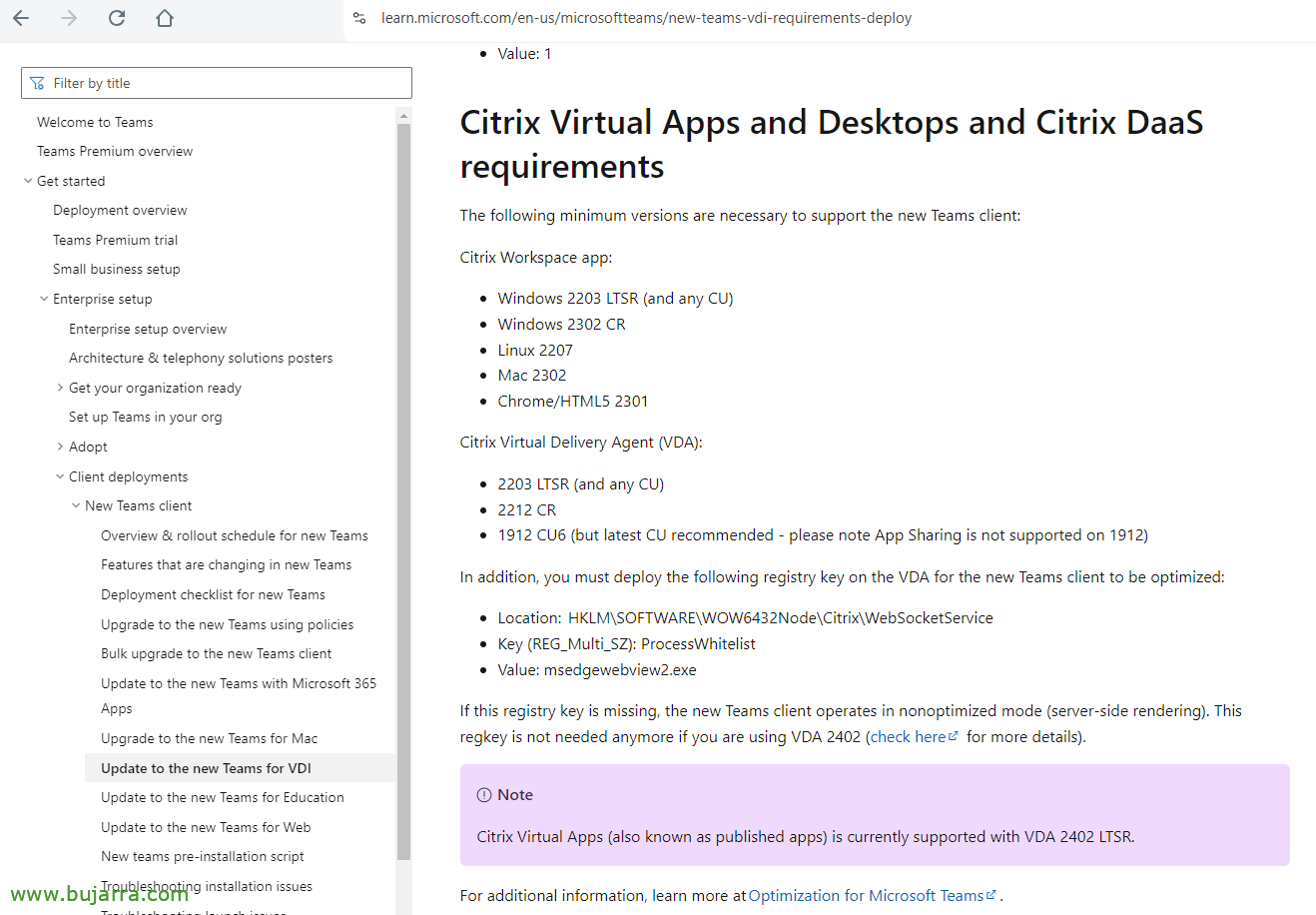Open Overview & rollout schedule for new Teams
Viewport: 1316px width, 915px height.
click(235, 535)
